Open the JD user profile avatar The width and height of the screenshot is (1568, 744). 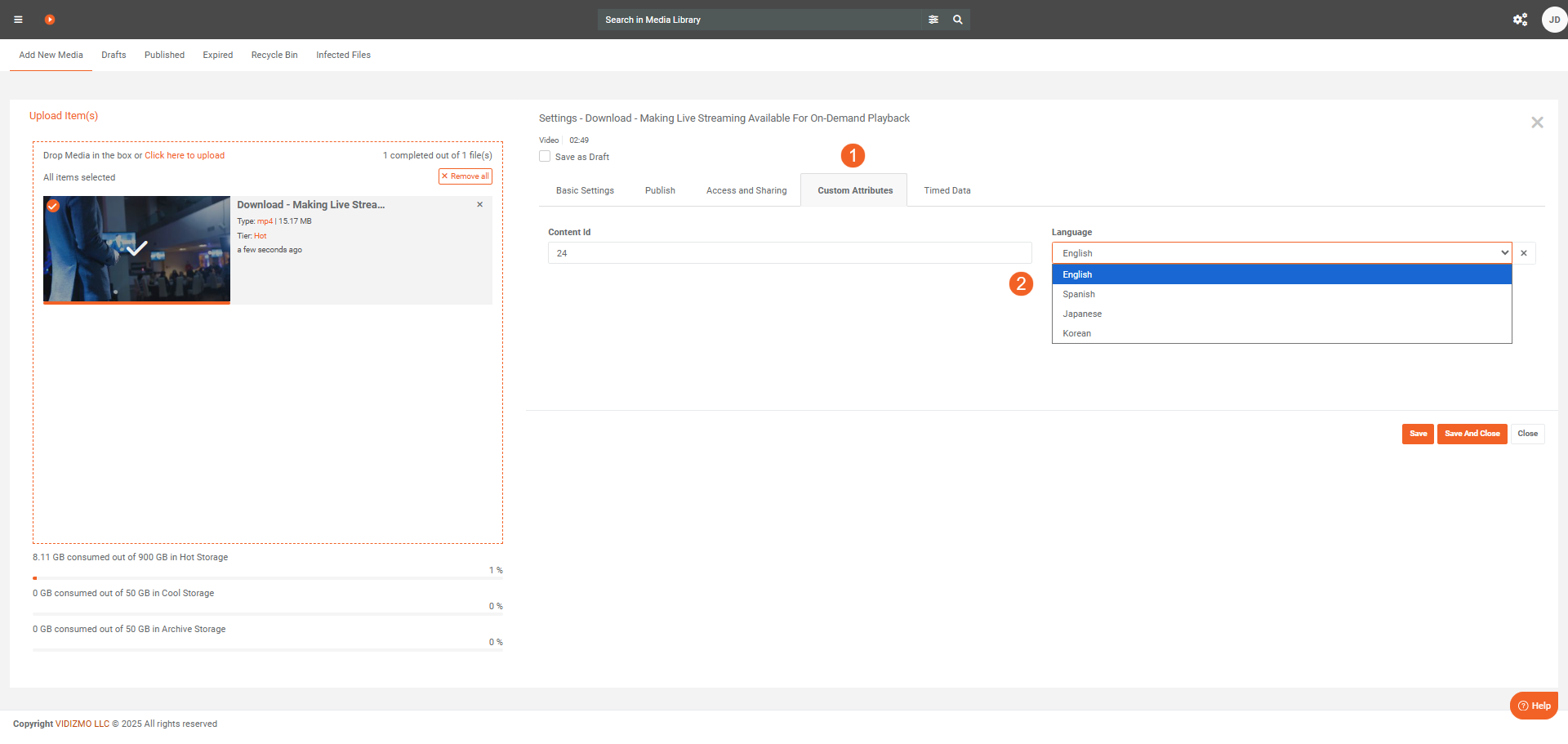point(1553,20)
